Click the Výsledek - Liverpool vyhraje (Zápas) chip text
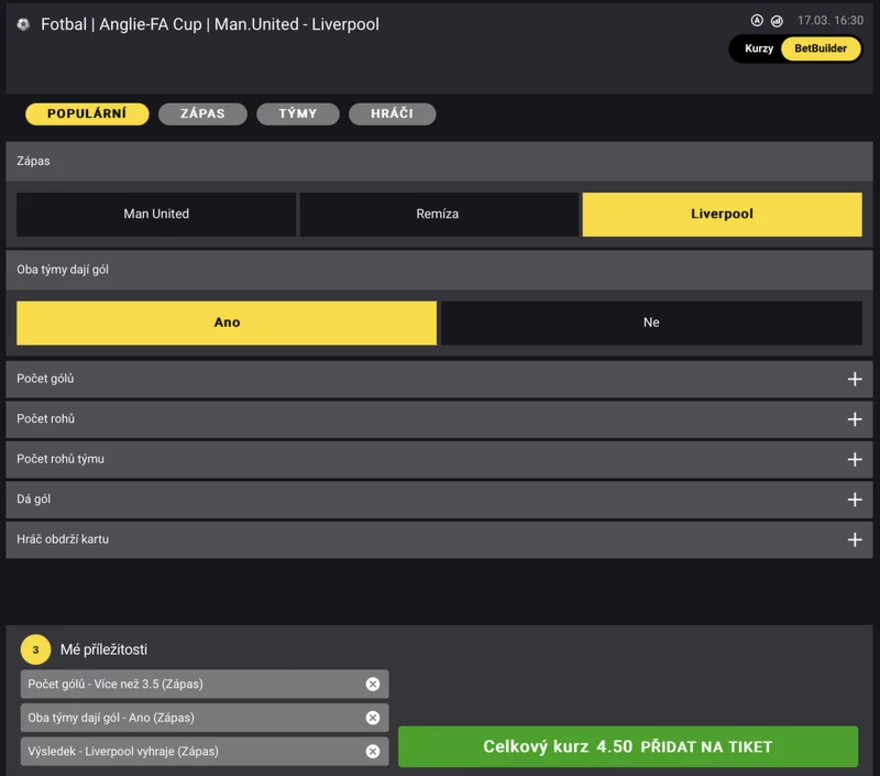The image size is (880, 776). 123,751
